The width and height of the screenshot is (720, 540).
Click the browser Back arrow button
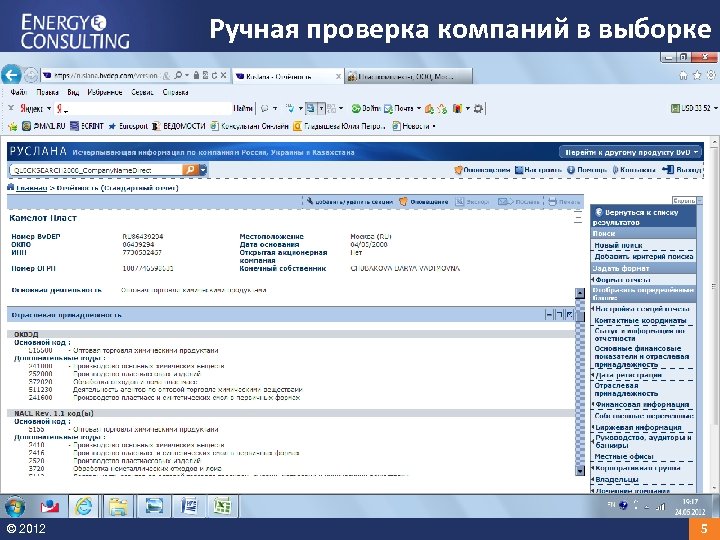11,75
